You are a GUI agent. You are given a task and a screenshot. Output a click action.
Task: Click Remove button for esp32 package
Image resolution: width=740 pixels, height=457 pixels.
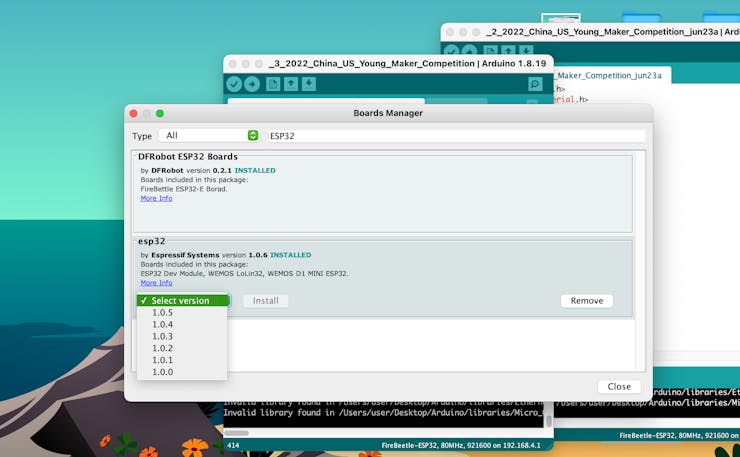click(587, 301)
